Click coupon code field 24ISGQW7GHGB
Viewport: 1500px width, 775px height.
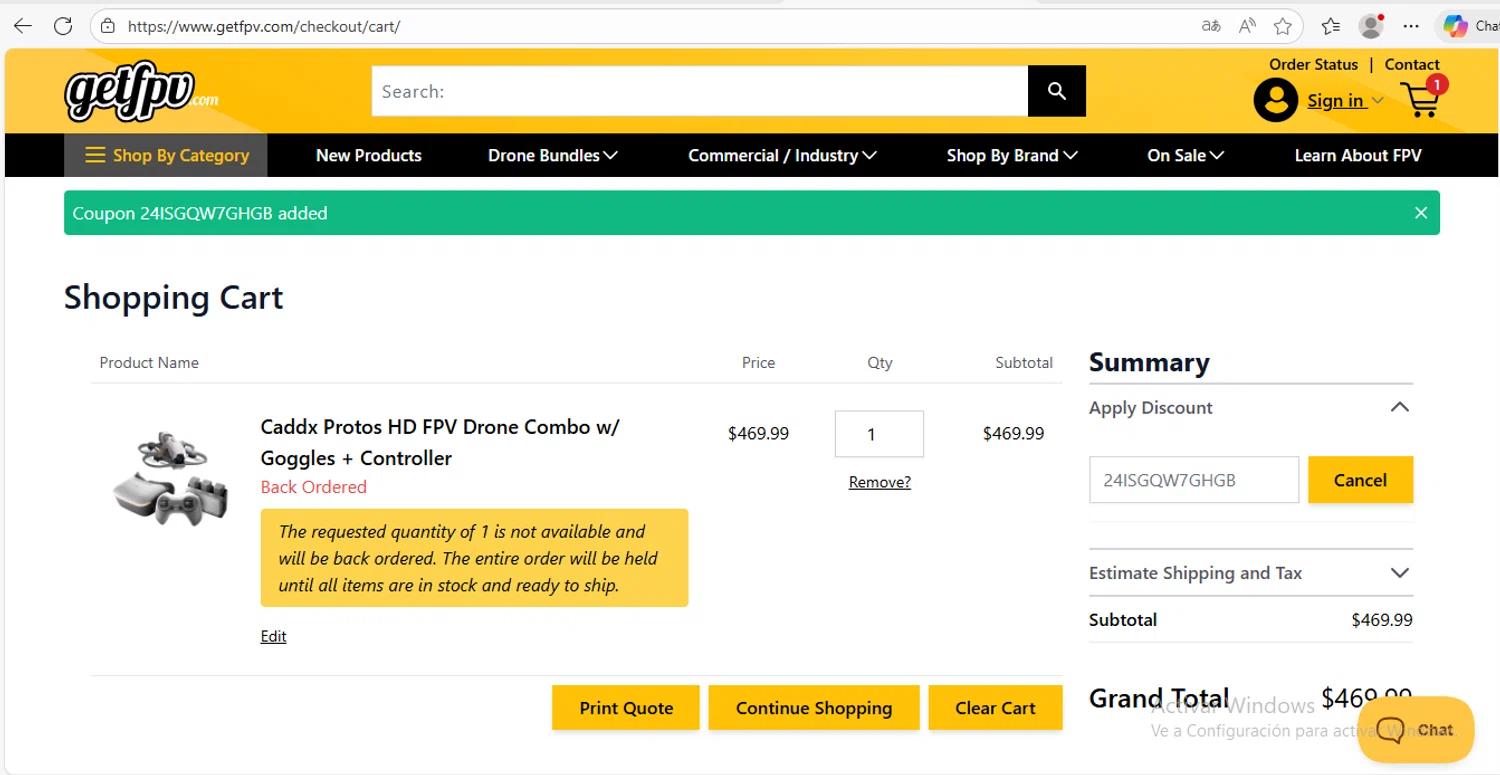tap(1194, 480)
